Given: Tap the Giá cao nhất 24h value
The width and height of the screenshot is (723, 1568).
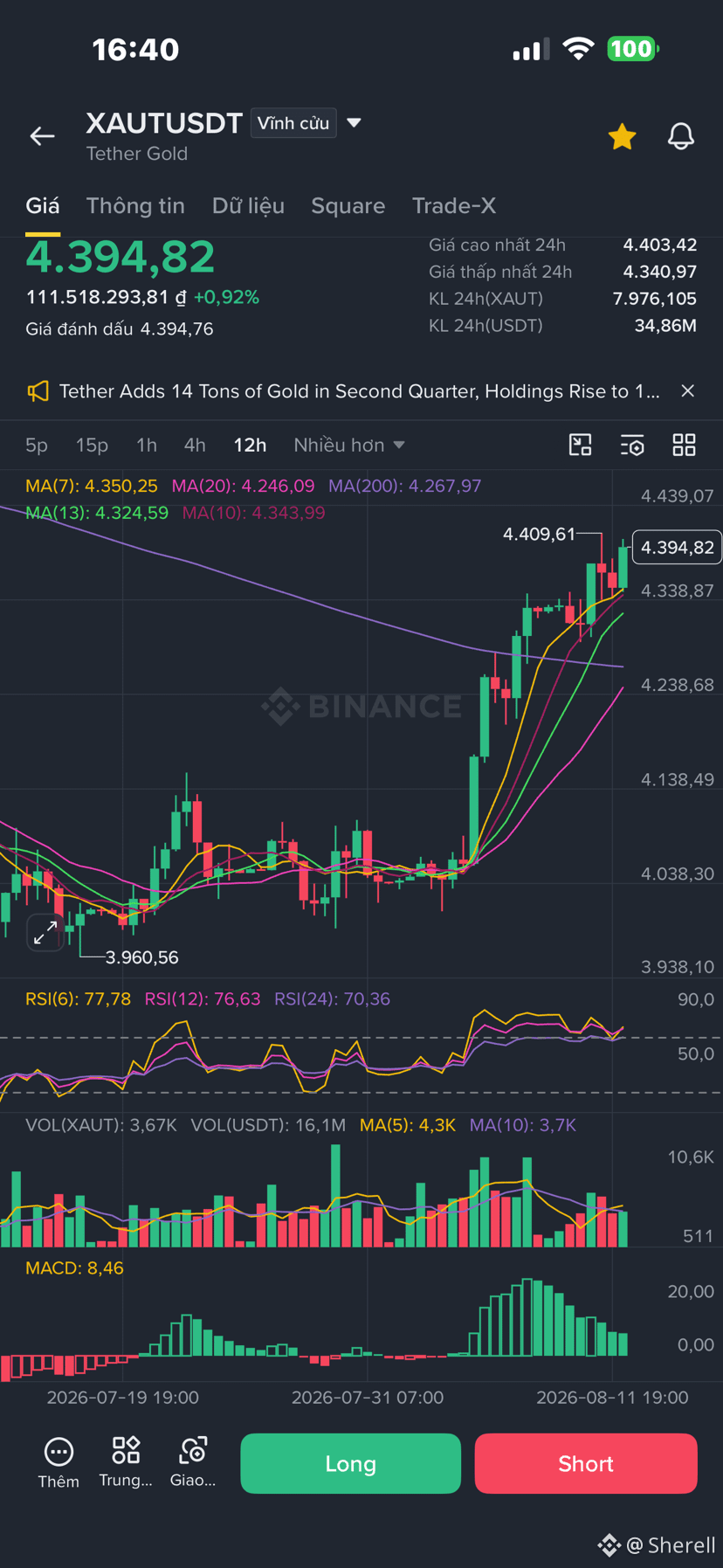Looking at the screenshot, I should [660, 245].
